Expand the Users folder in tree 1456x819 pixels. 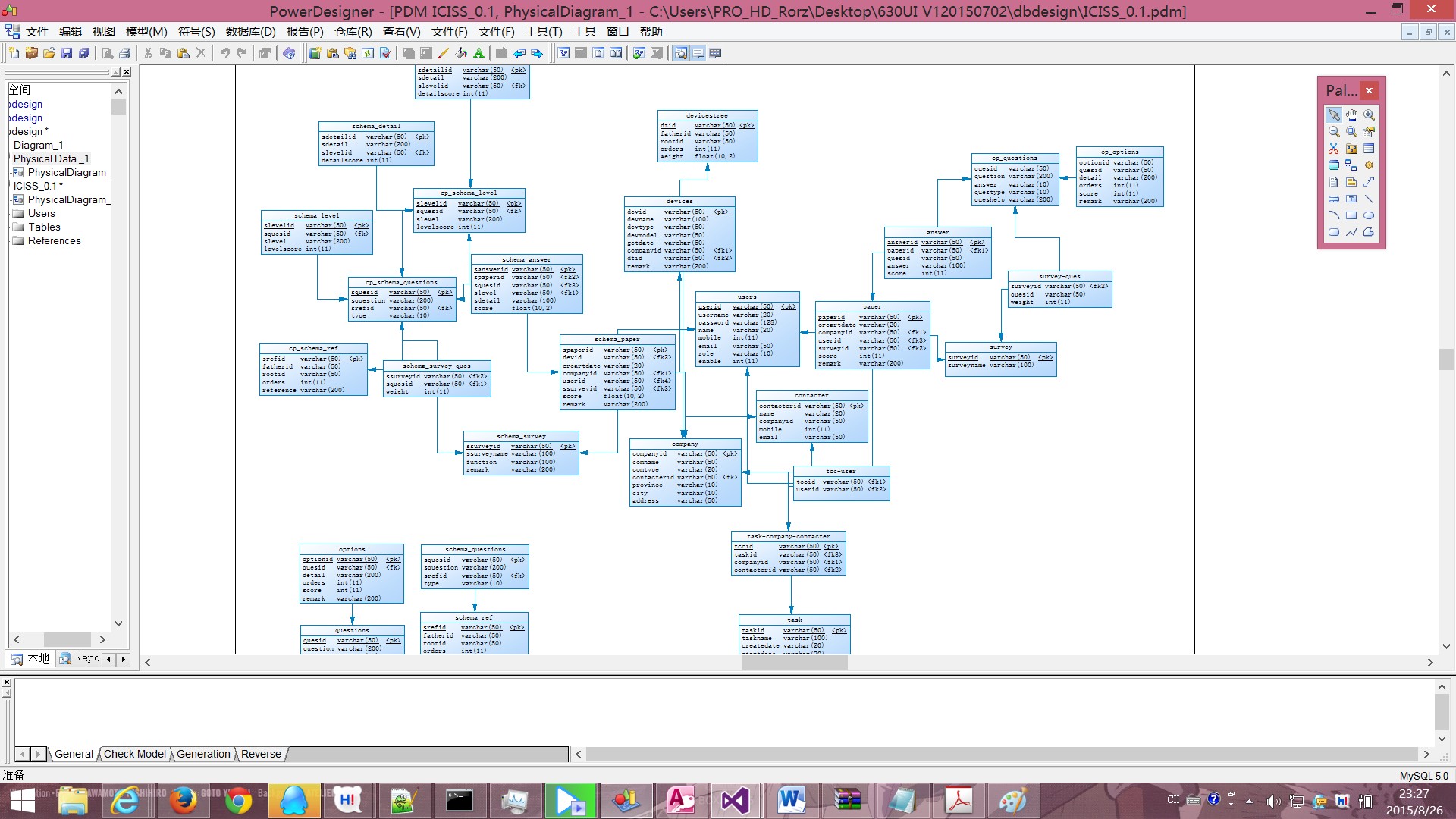[x=41, y=213]
